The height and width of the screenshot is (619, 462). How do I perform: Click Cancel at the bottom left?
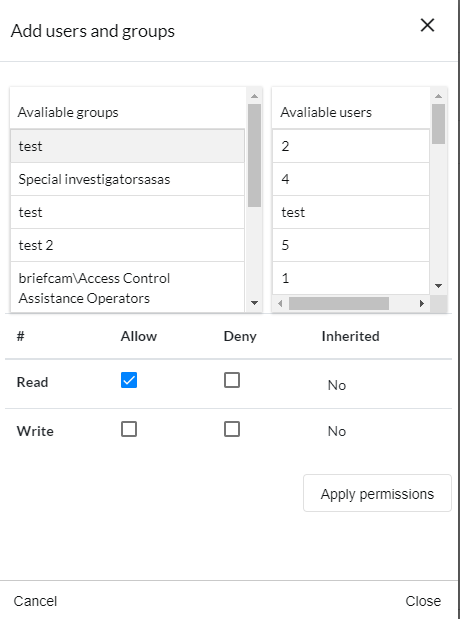point(35,601)
